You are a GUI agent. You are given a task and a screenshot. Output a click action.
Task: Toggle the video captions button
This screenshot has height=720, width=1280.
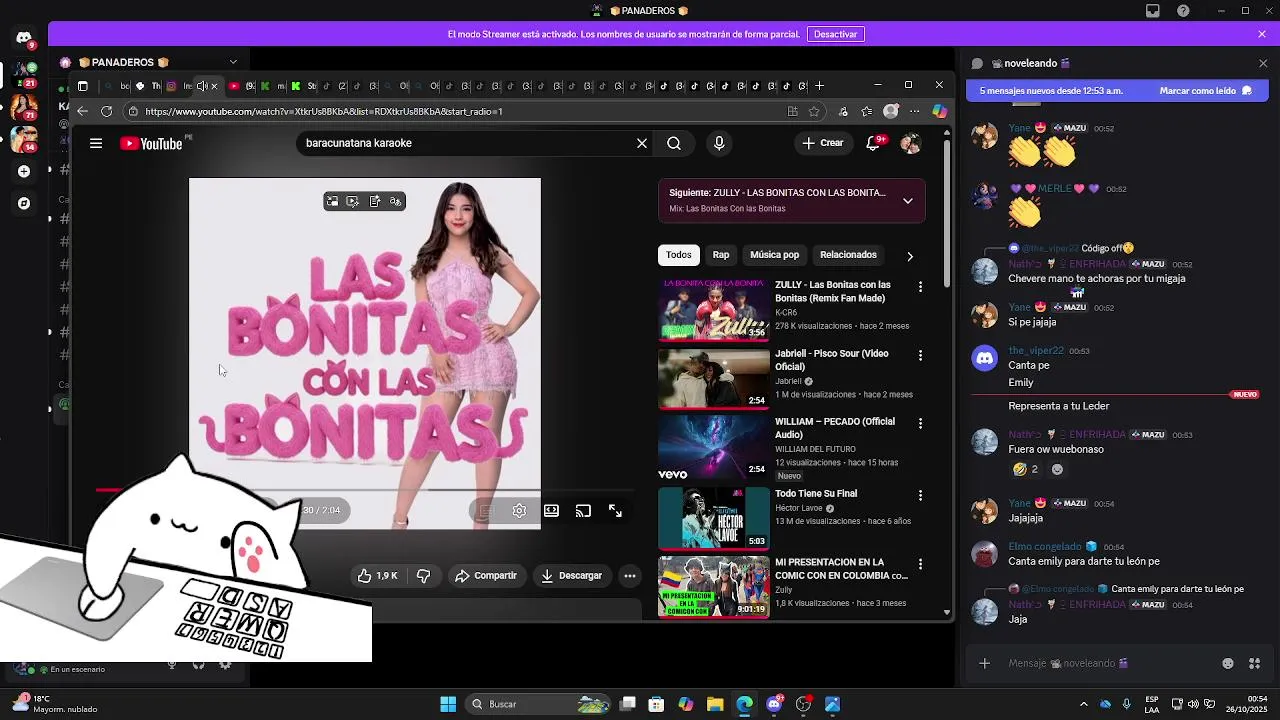486,511
